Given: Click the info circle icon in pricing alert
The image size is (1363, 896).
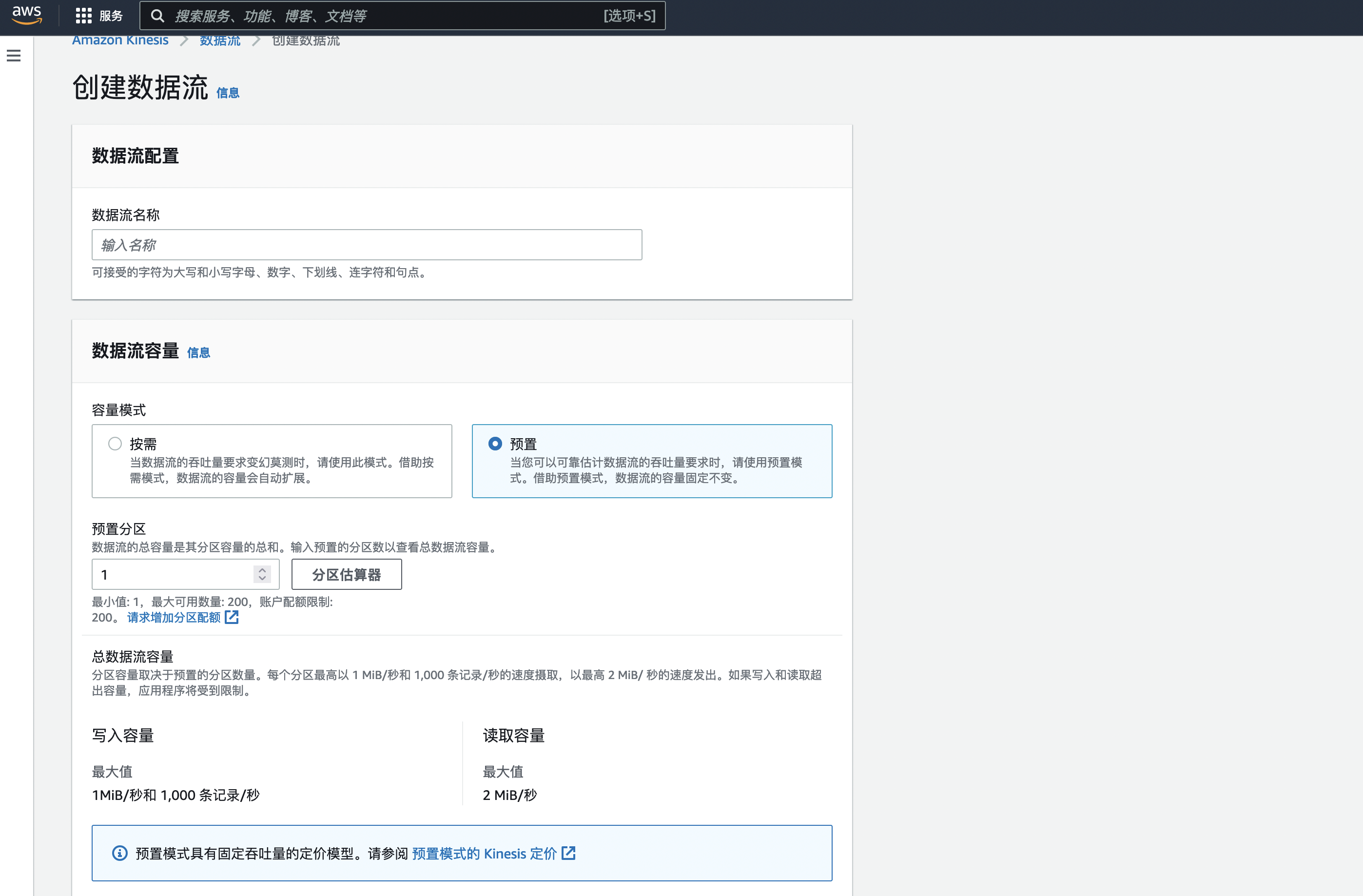Looking at the screenshot, I should click(x=120, y=853).
